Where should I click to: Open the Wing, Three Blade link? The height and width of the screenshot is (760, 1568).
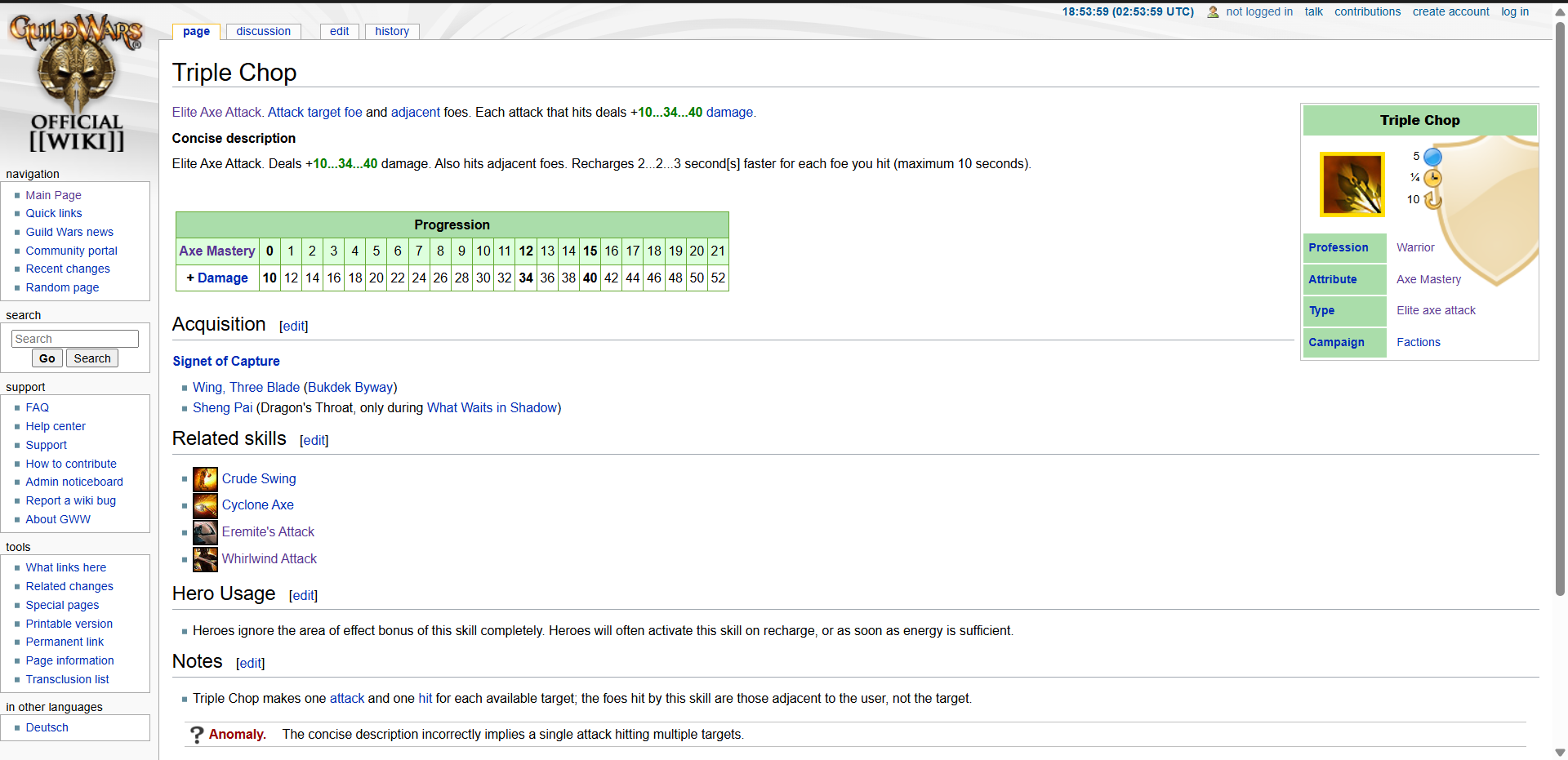246,387
